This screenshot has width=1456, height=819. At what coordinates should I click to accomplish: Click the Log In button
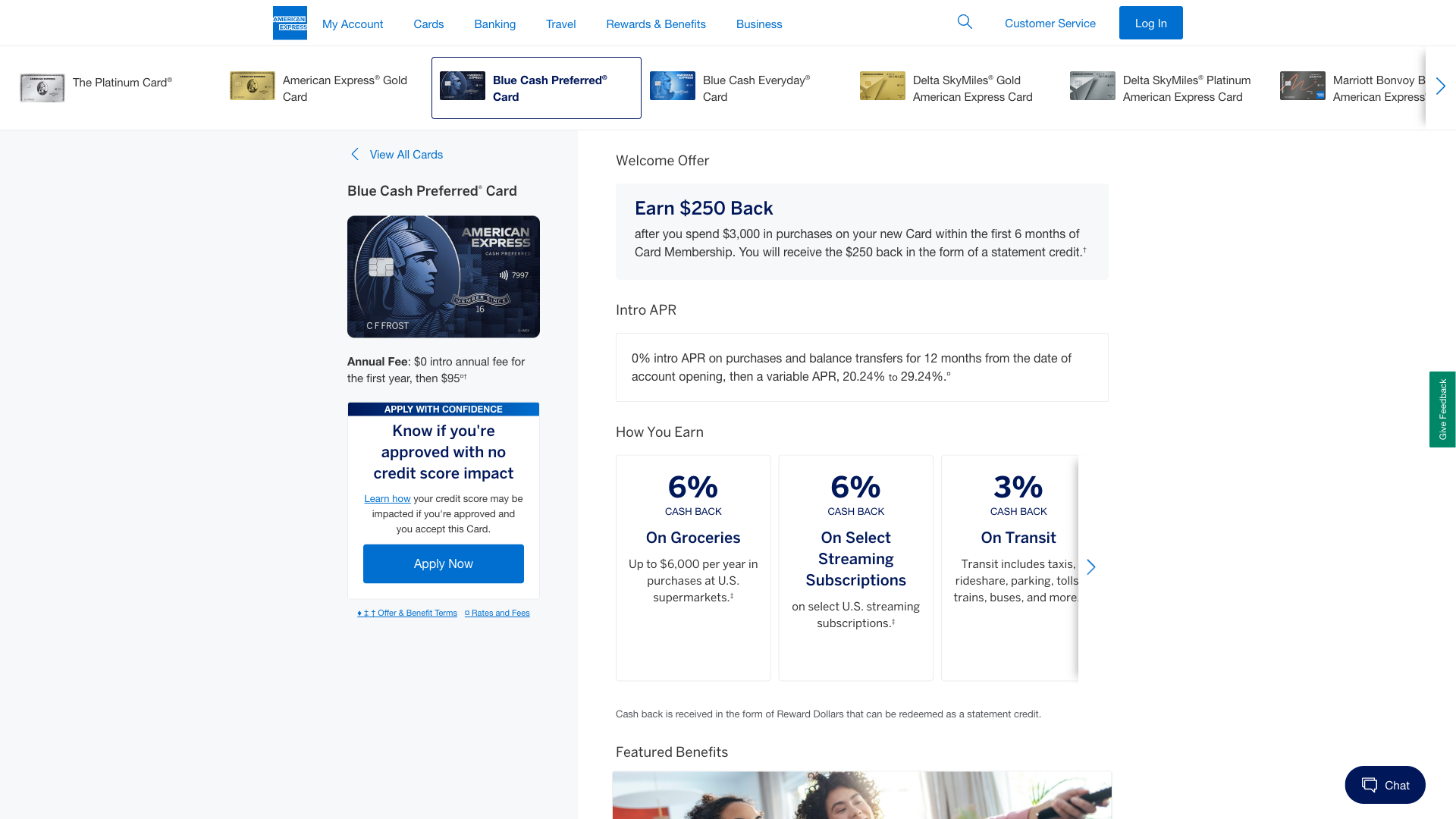pos(1151,23)
